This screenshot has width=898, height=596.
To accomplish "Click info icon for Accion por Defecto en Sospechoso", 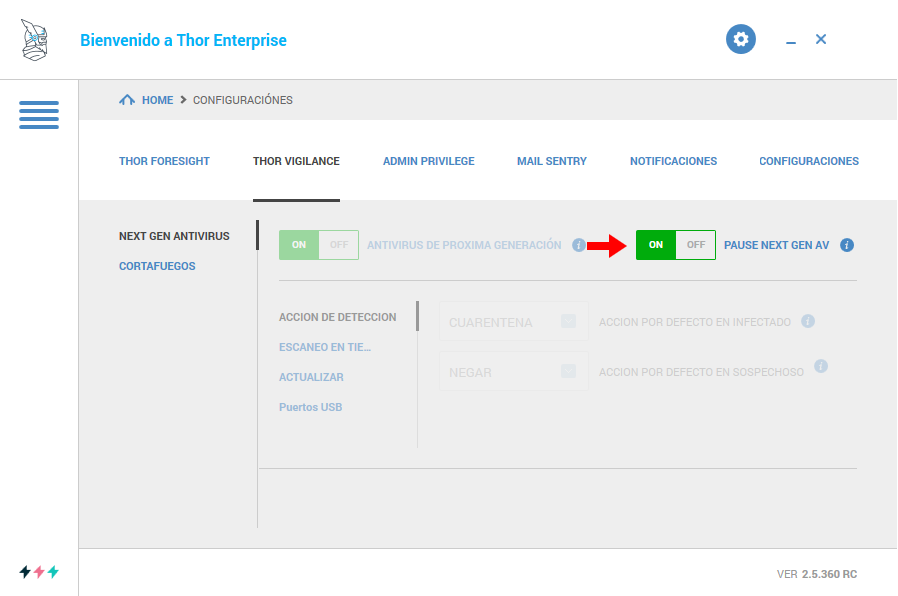I will 821,366.
